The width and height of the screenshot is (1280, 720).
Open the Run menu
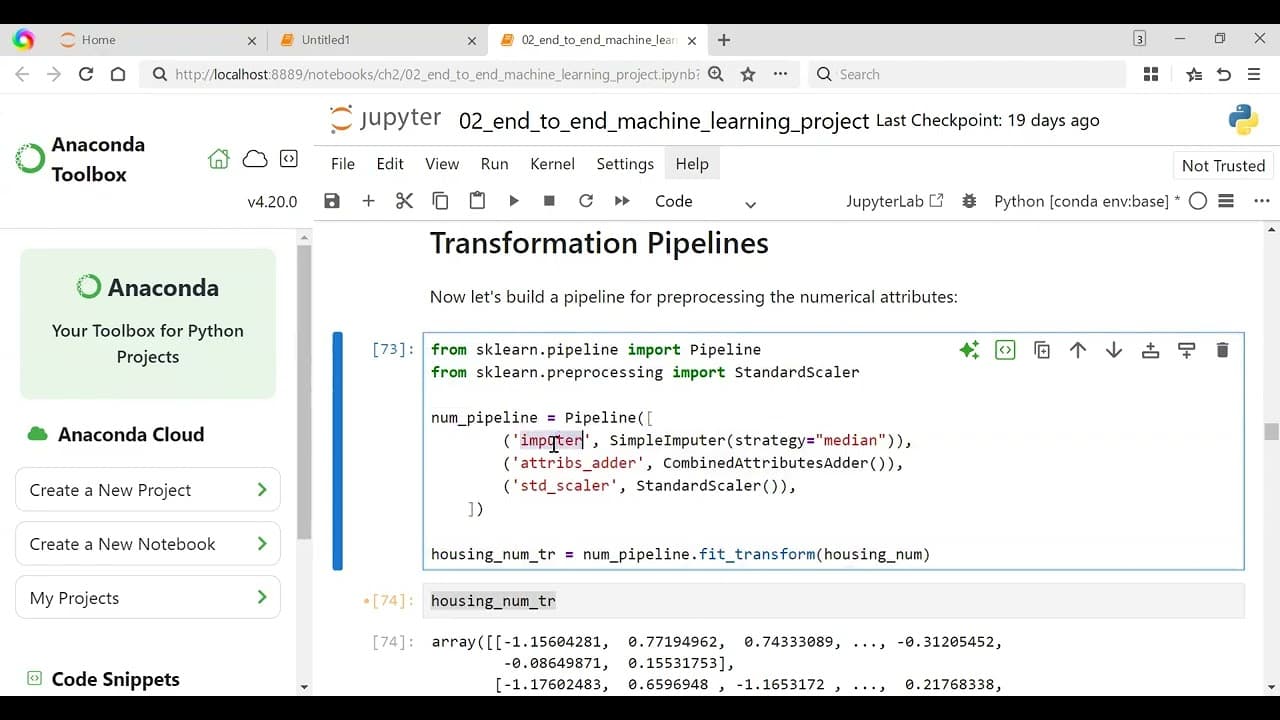pyautogui.click(x=494, y=164)
